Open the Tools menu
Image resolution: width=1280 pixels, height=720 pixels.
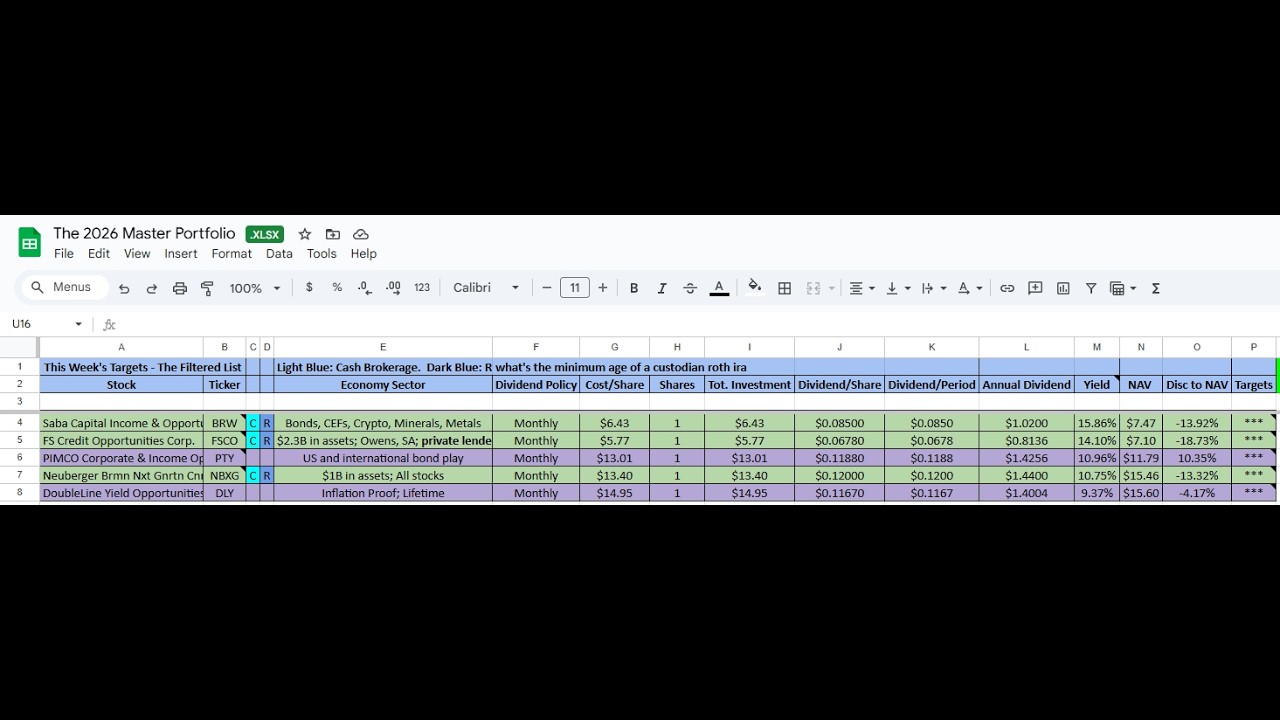click(x=322, y=254)
